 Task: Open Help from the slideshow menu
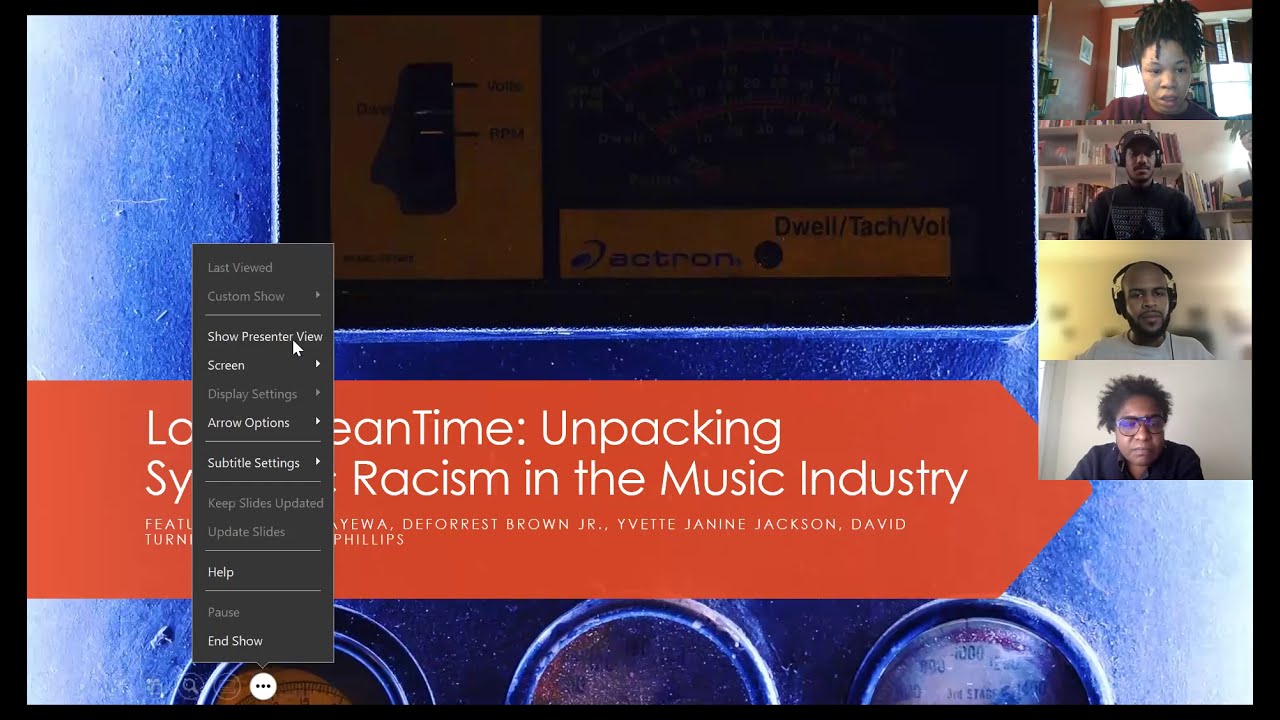pyautogui.click(x=263, y=572)
